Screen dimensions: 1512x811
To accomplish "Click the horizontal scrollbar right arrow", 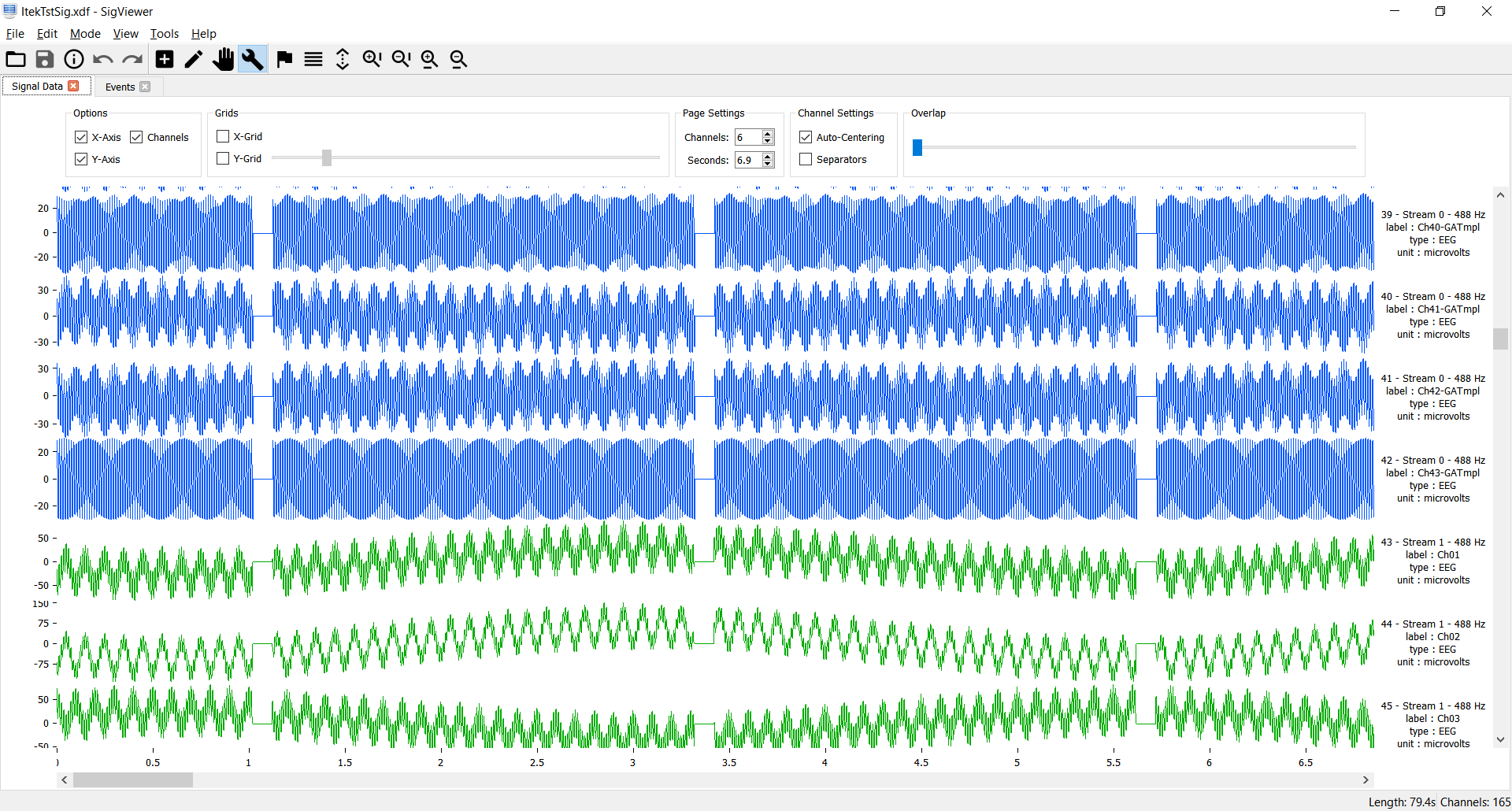I will point(1366,780).
